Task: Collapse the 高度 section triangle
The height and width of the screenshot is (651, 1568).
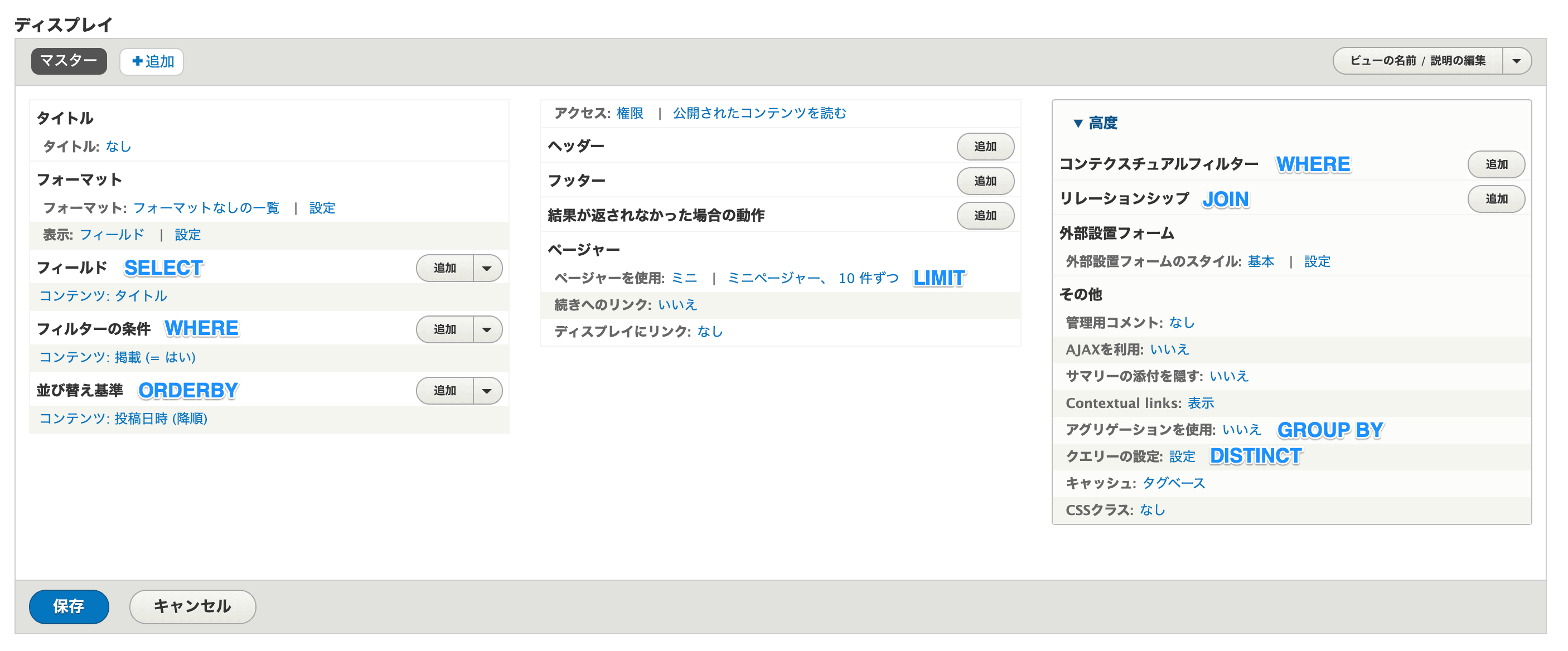Action: coord(1077,124)
